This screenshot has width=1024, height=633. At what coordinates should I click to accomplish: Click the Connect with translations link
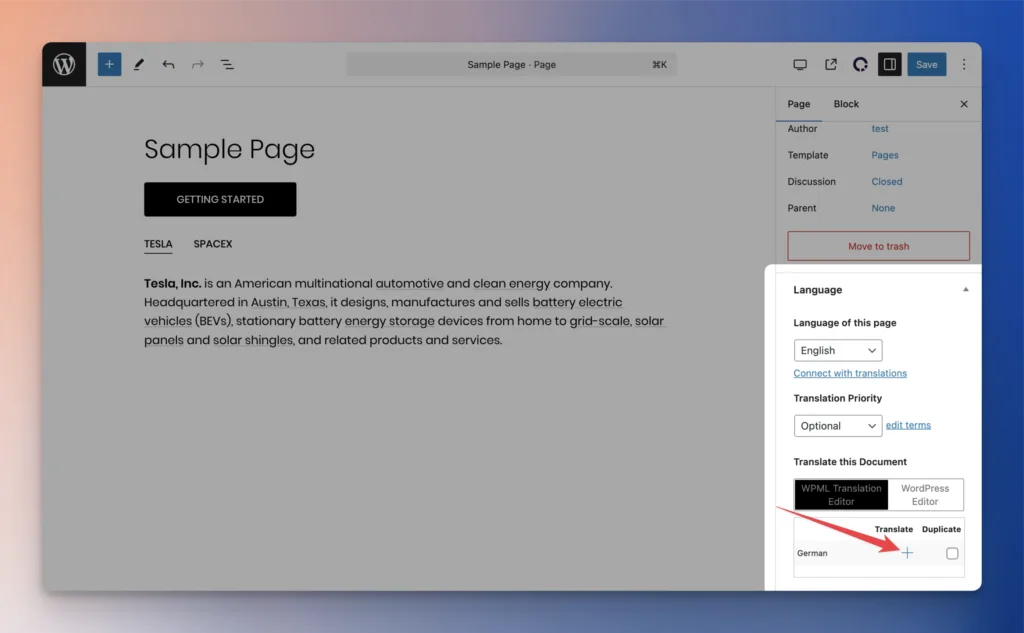pos(850,373)
